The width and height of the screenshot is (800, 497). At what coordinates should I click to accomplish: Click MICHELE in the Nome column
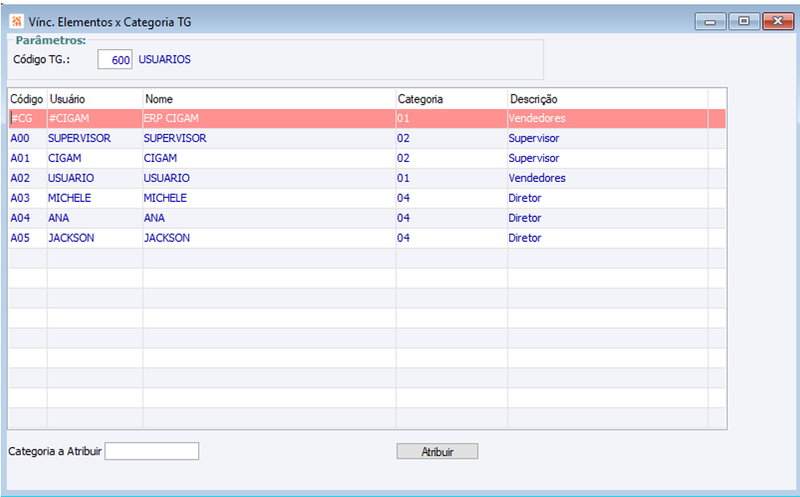tap(269, 198)
